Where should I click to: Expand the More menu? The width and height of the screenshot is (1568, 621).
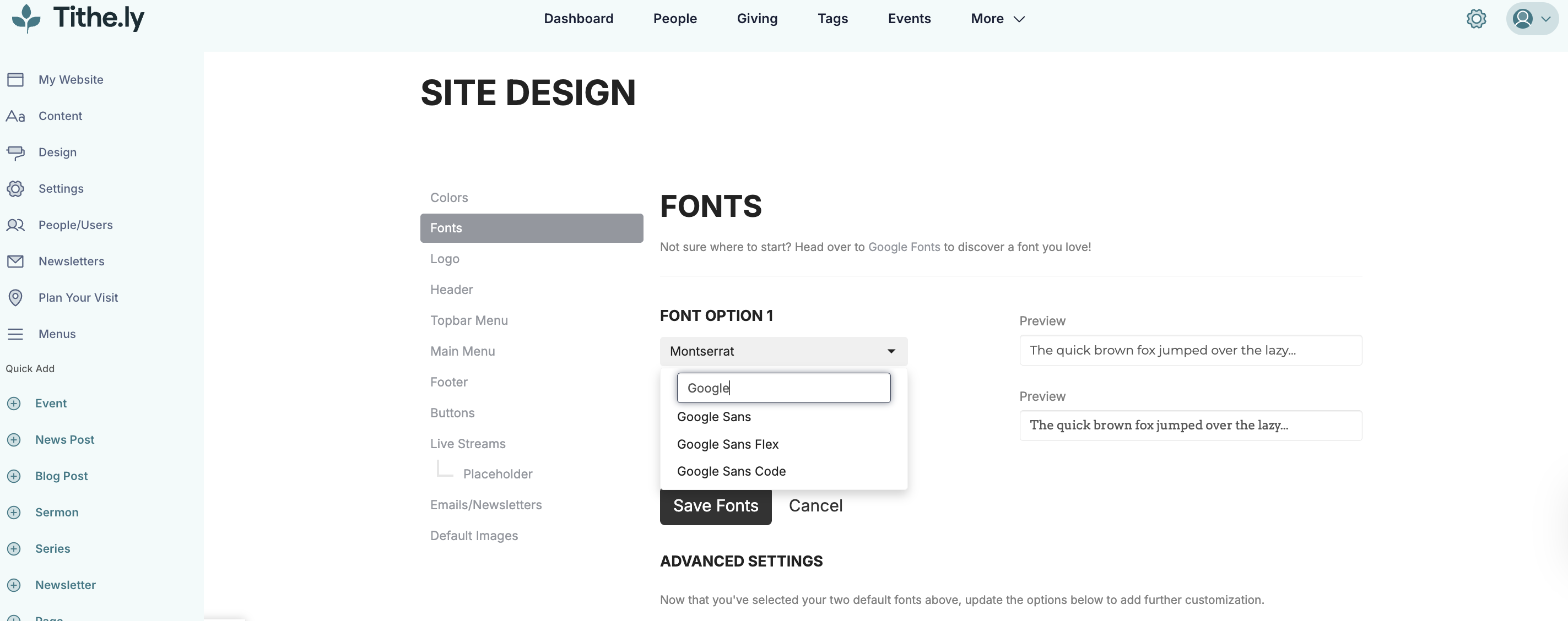tap(998, 19)
